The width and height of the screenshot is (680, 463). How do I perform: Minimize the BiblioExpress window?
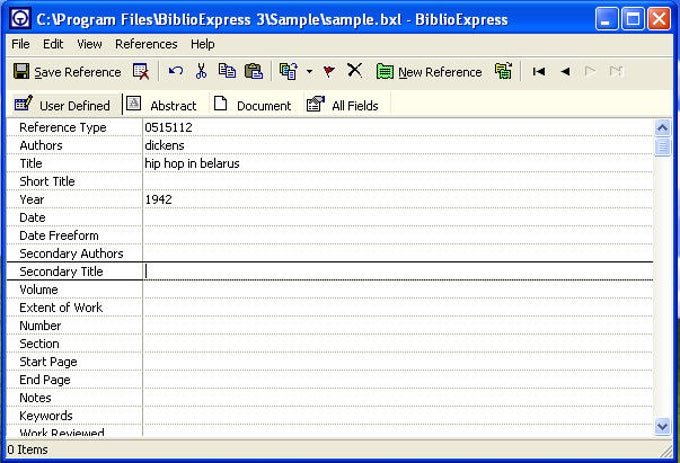[606, 19]
